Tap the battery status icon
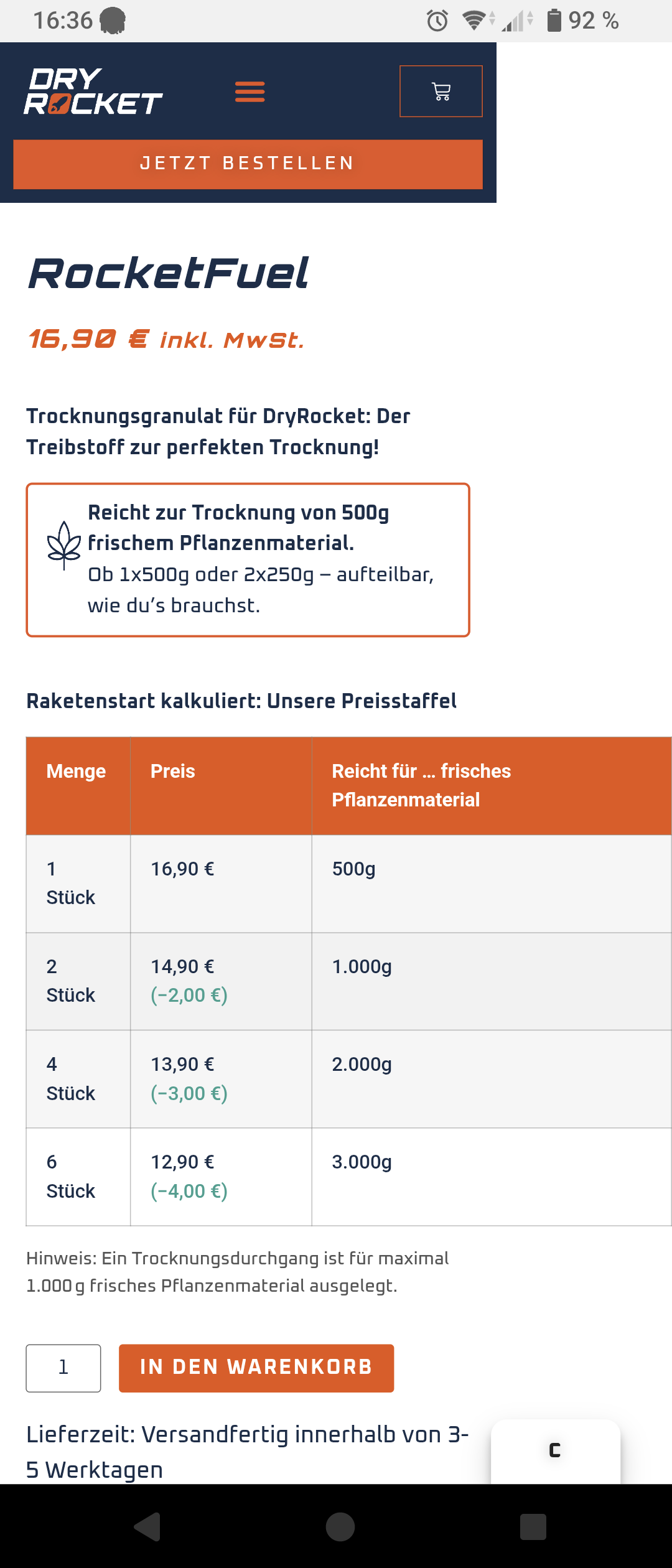Viewport: 672px width, 1568px height. tap(554, 21)
